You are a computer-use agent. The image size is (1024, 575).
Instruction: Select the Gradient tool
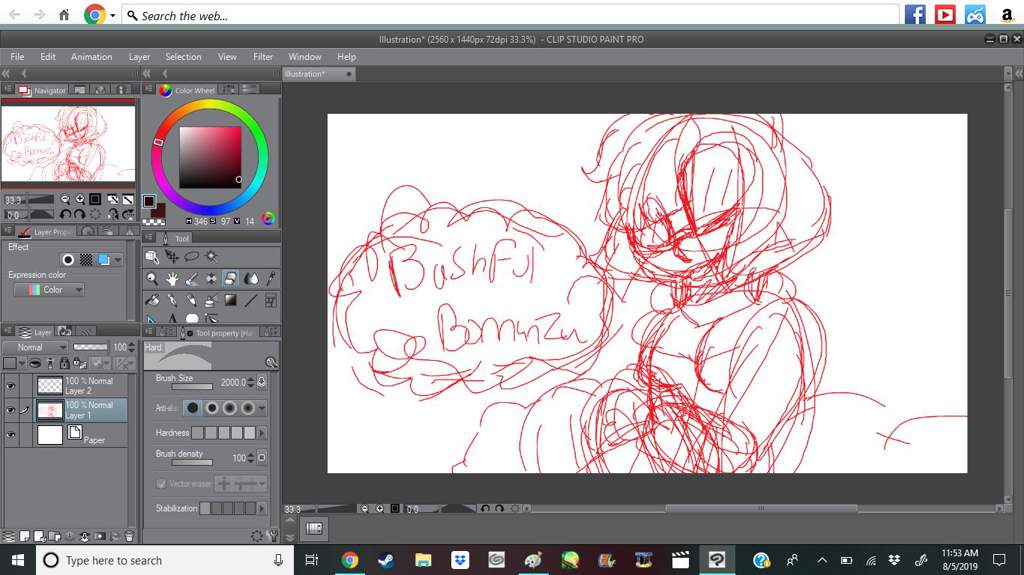[231, 300]
